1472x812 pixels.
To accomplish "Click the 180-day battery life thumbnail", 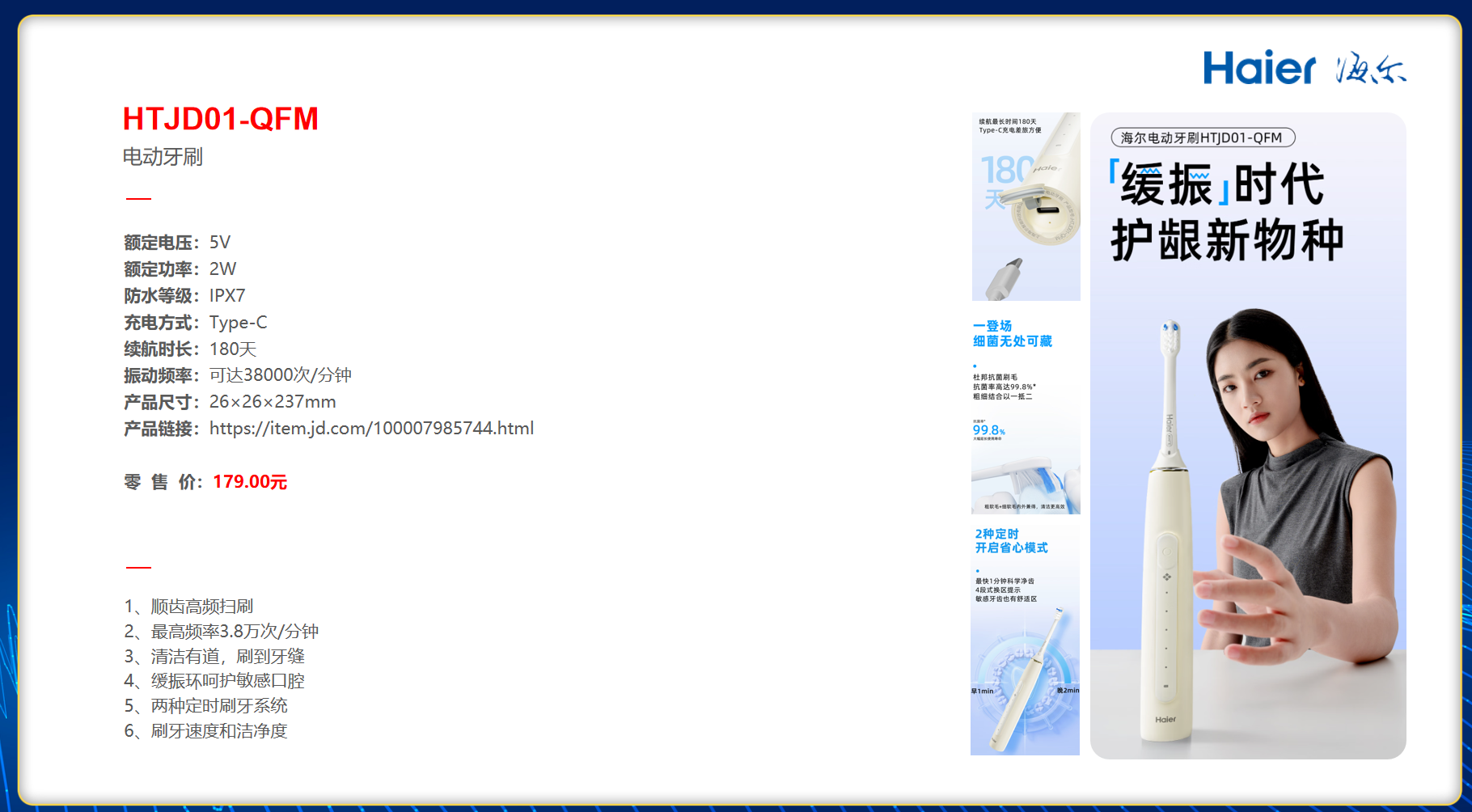I will [x=1026, y=207].
